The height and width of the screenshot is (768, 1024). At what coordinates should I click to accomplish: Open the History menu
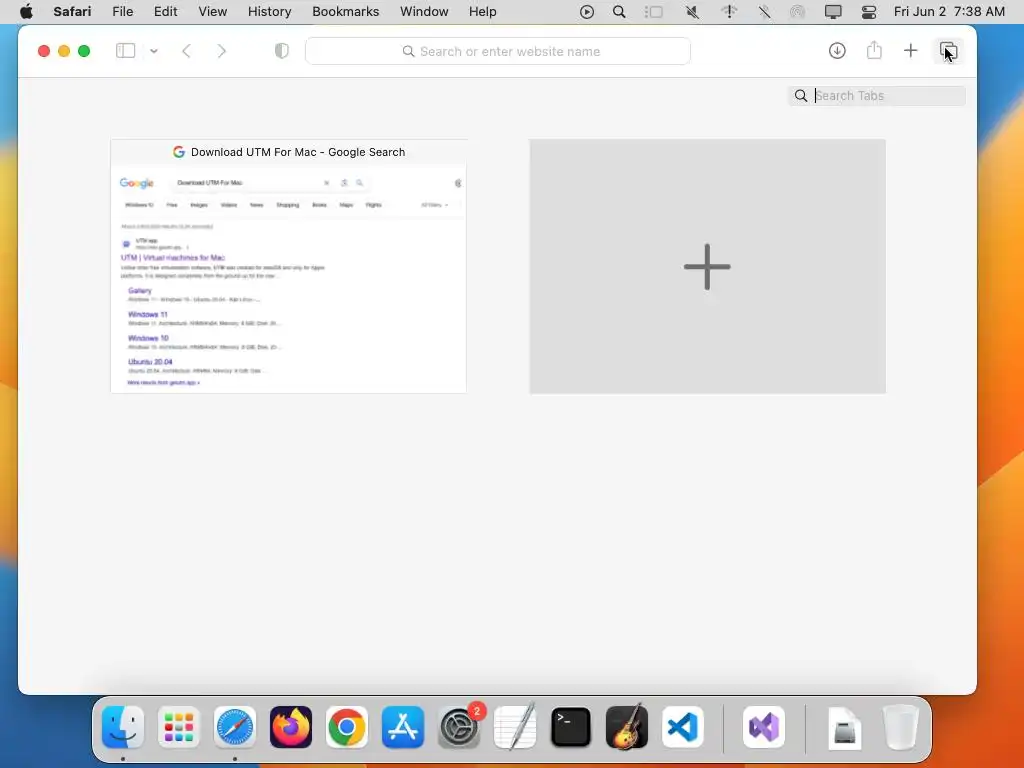tap(269, 12)
